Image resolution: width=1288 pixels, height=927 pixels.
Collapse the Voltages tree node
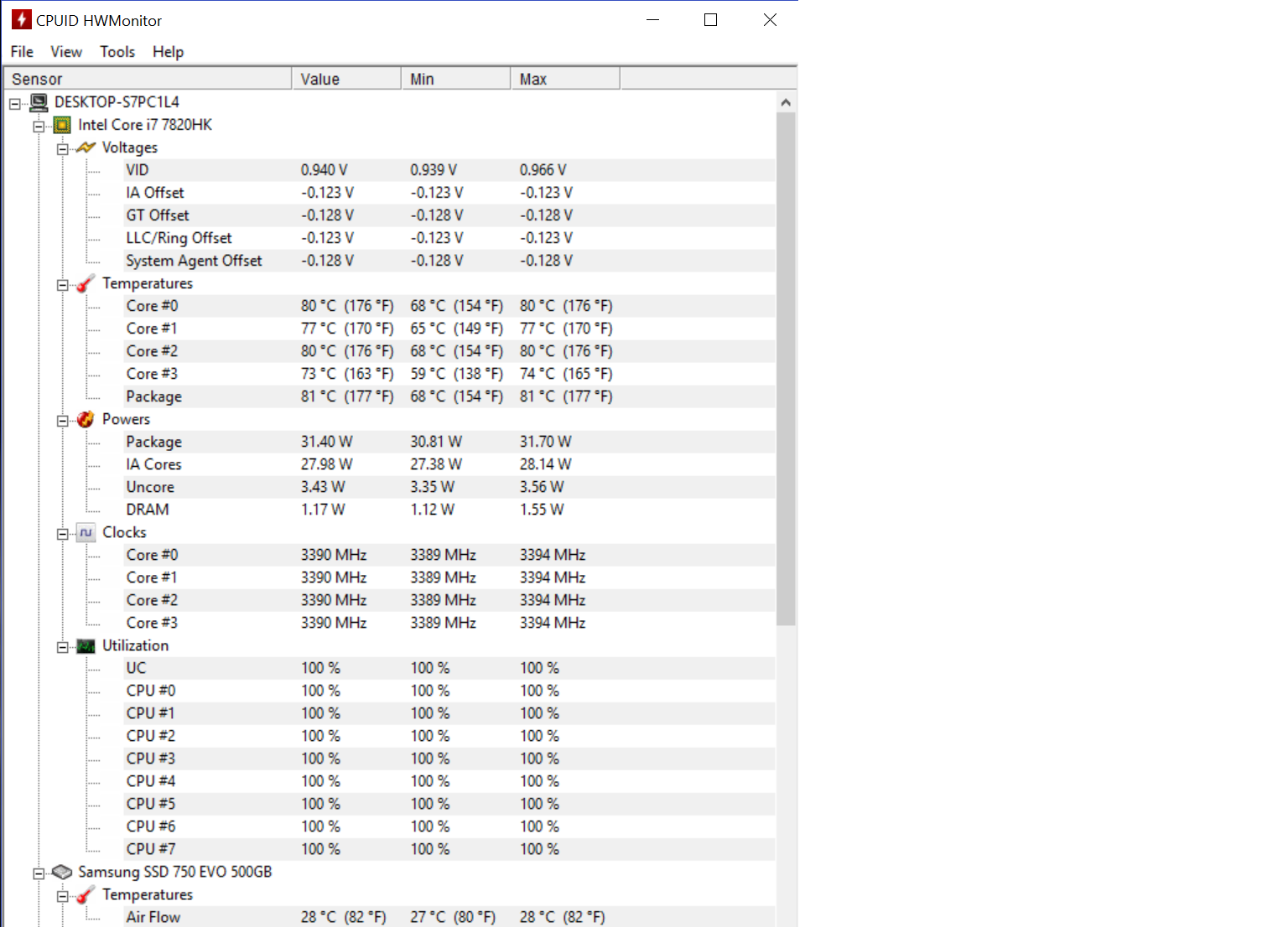63,149
